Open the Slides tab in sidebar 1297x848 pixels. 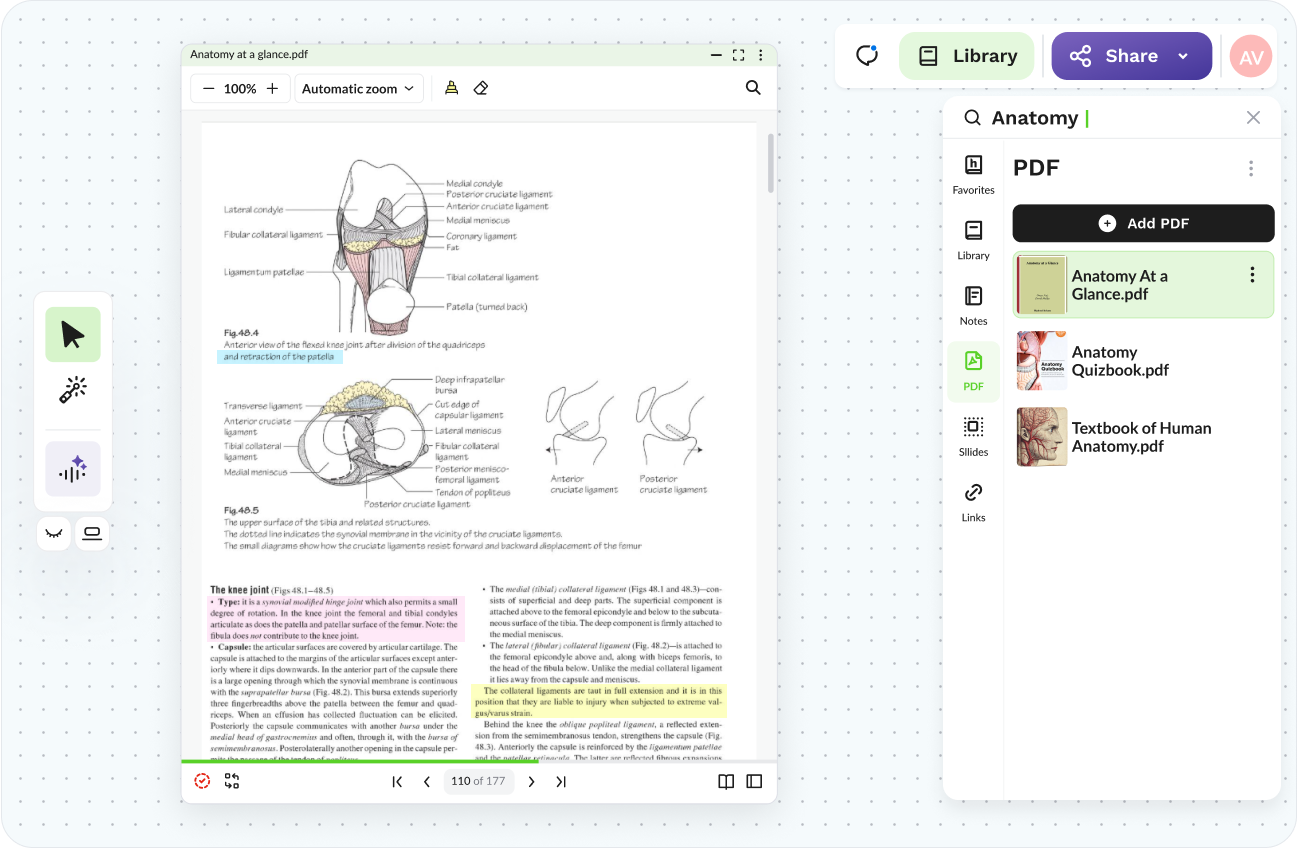point(973,436)
